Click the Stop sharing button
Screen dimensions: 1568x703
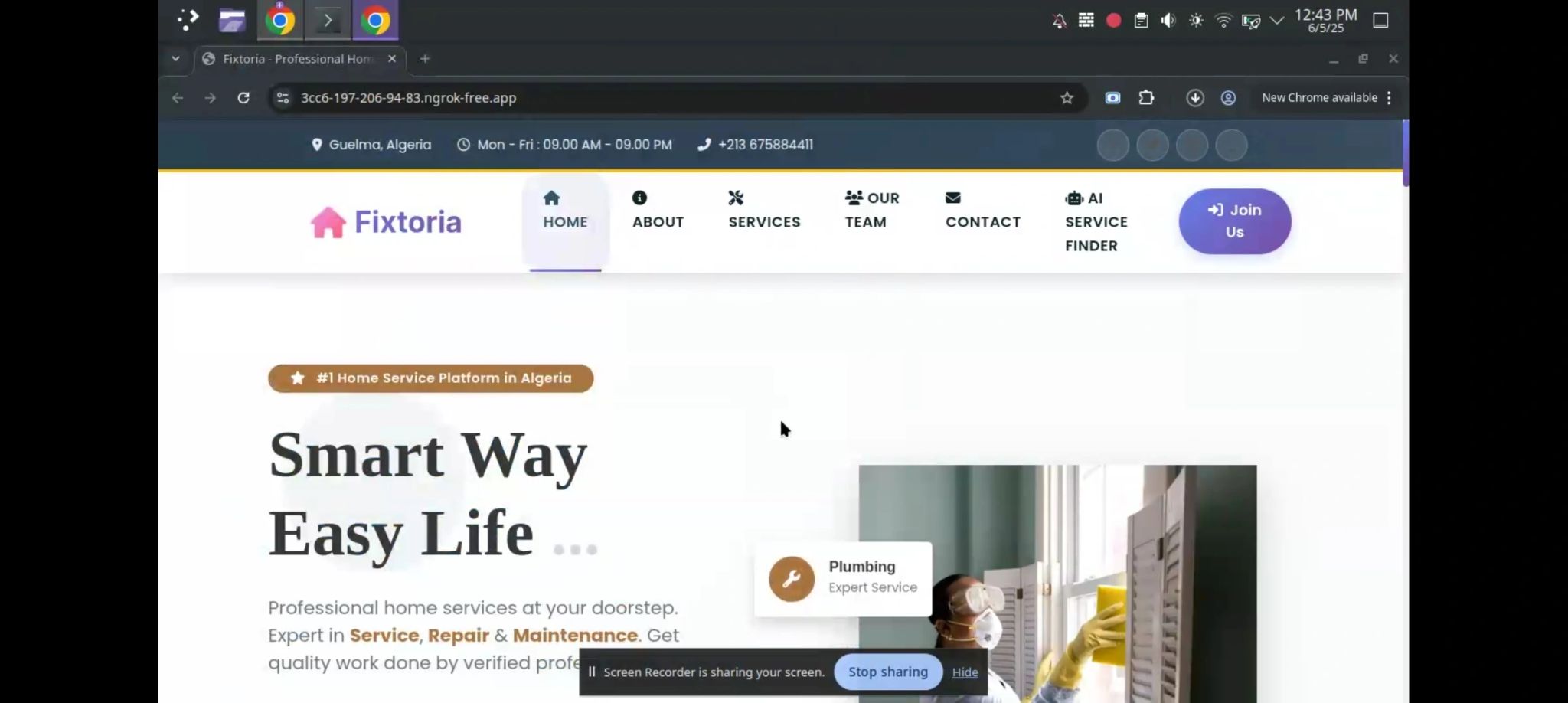(887, 672)
